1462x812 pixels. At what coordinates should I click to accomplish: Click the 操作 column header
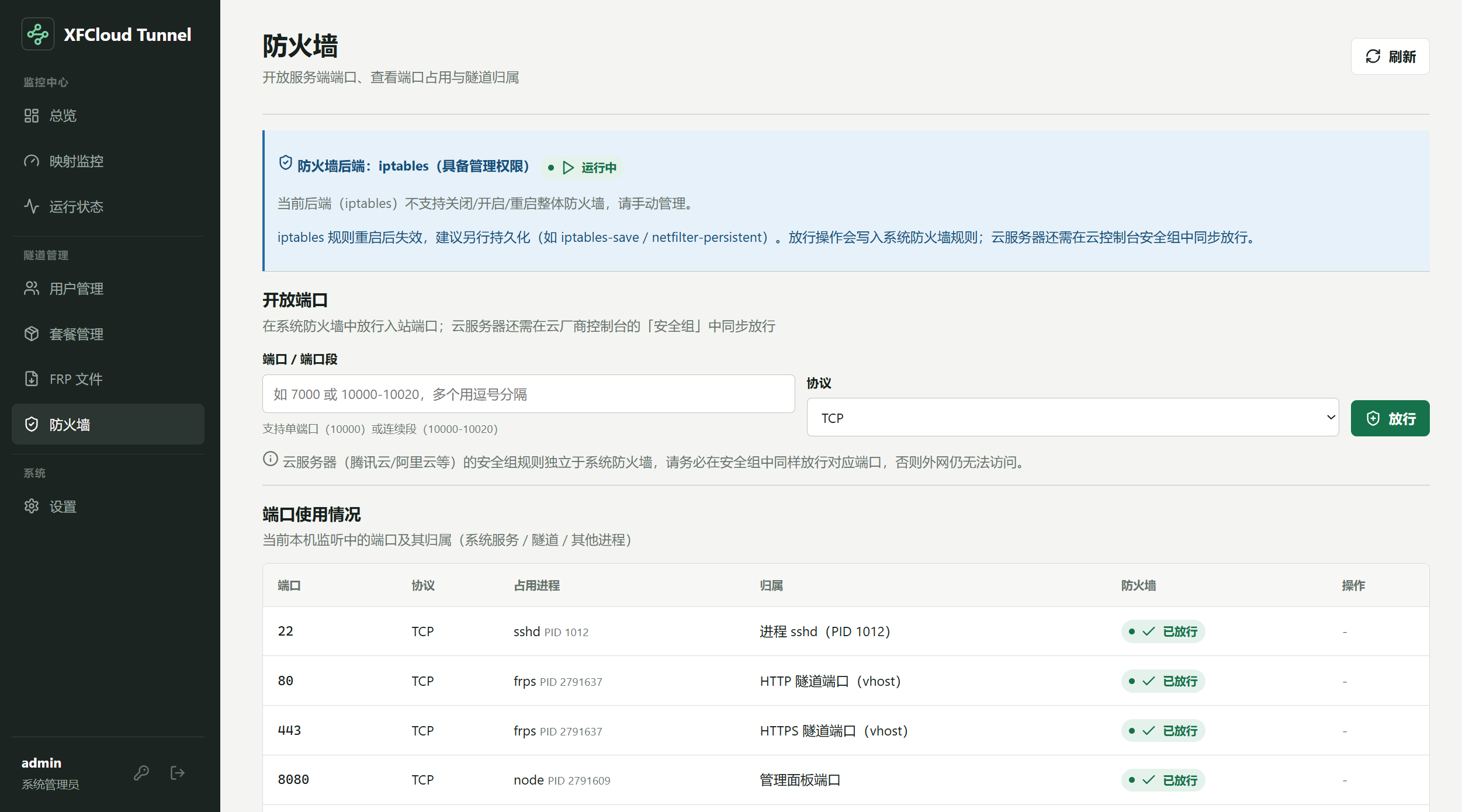(x=1353, y=586)
